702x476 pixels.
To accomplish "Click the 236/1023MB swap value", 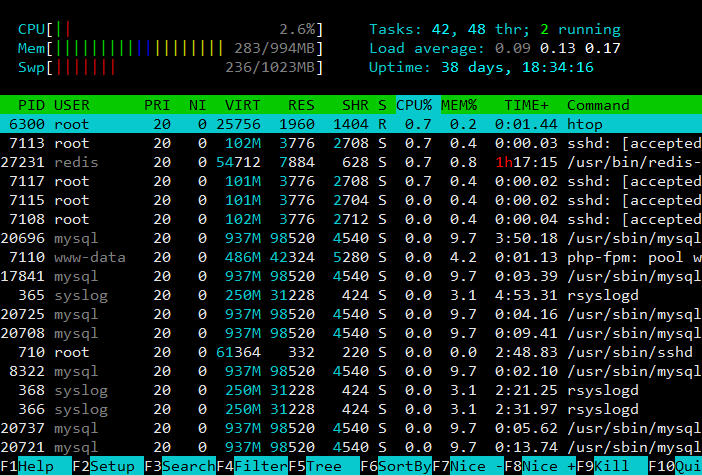I will click(x=270, y=68).
